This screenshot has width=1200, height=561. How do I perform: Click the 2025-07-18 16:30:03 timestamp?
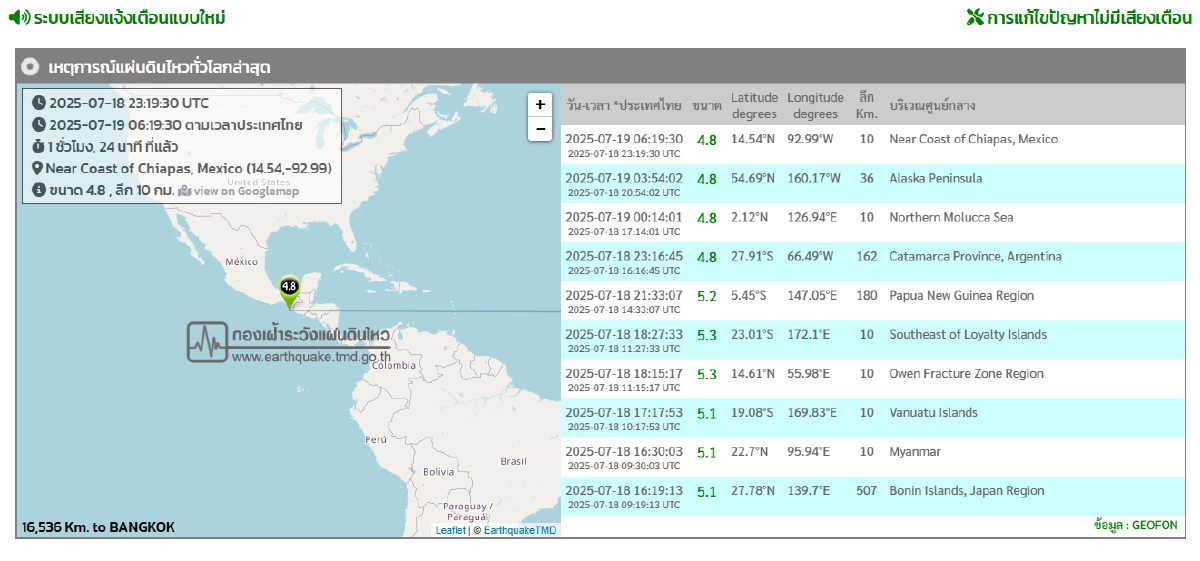[624, 451]
